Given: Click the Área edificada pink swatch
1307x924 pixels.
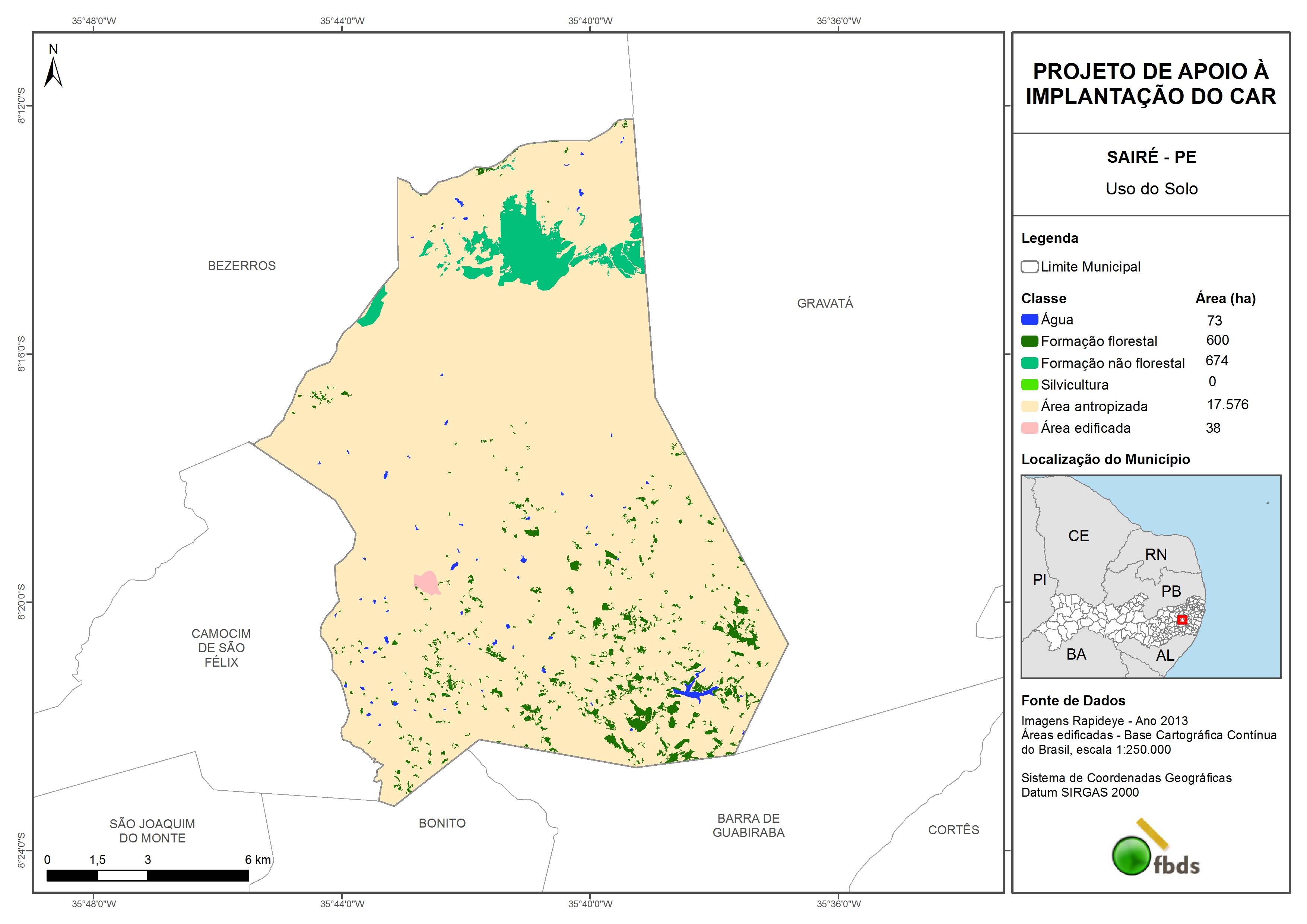Looking at the screenshot, I should (1029, 428).
